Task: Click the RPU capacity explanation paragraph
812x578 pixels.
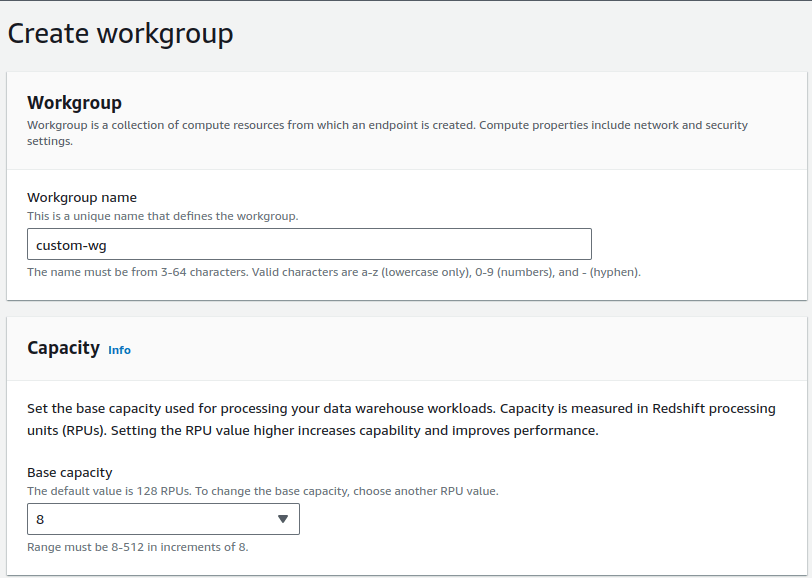Action: (x=400, y=420)
